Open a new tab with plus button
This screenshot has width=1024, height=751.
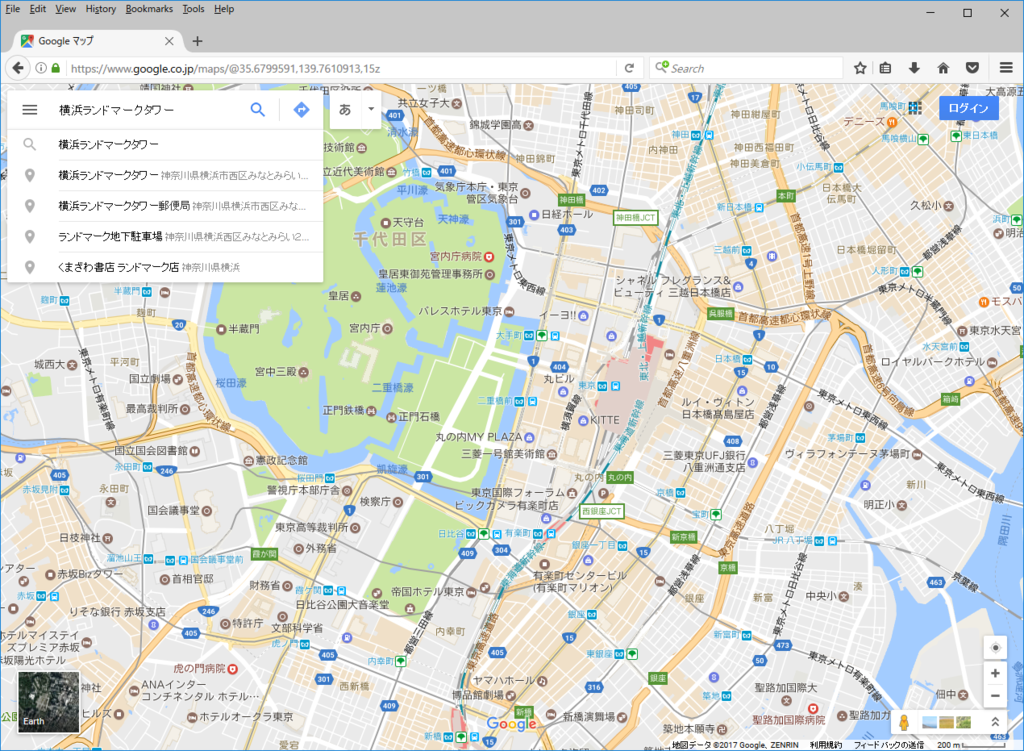[197, 41]
